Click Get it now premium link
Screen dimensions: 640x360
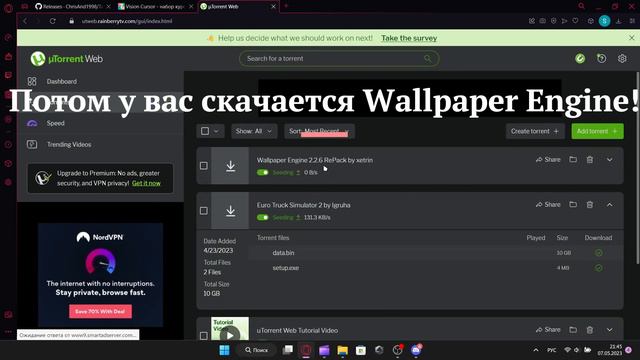[146, 183]
